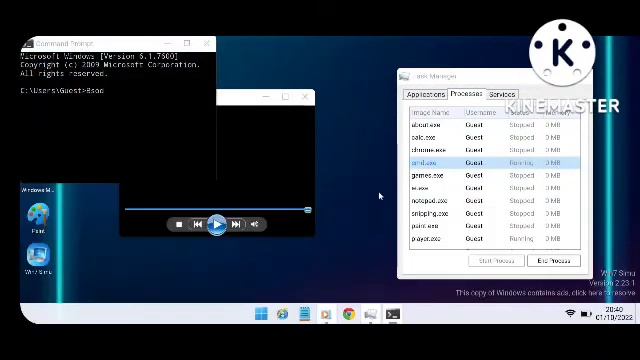Minimize the Command Prompt window
Screen dimensions: 640x360
click(167, 43)
